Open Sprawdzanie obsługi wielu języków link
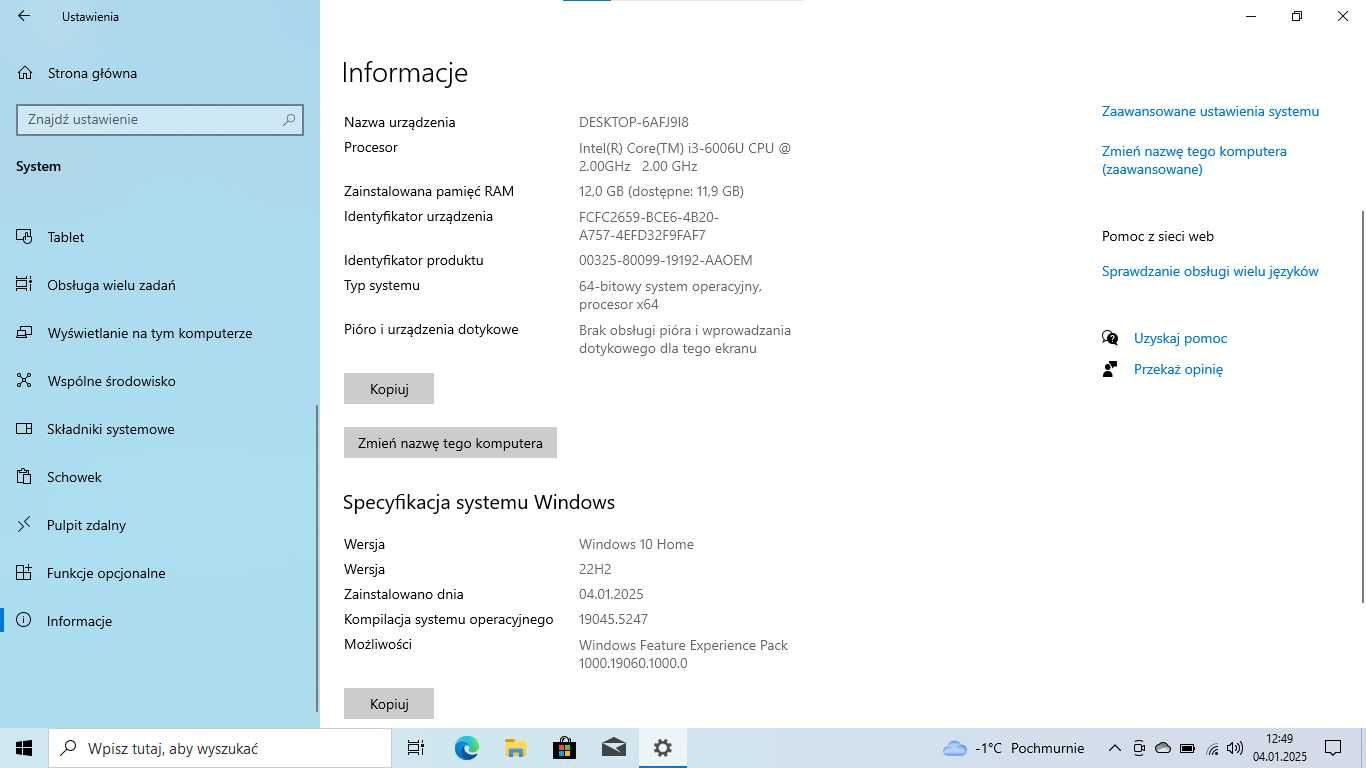The width and height of the screenshot is (1366, 768). coord(1210,271)
